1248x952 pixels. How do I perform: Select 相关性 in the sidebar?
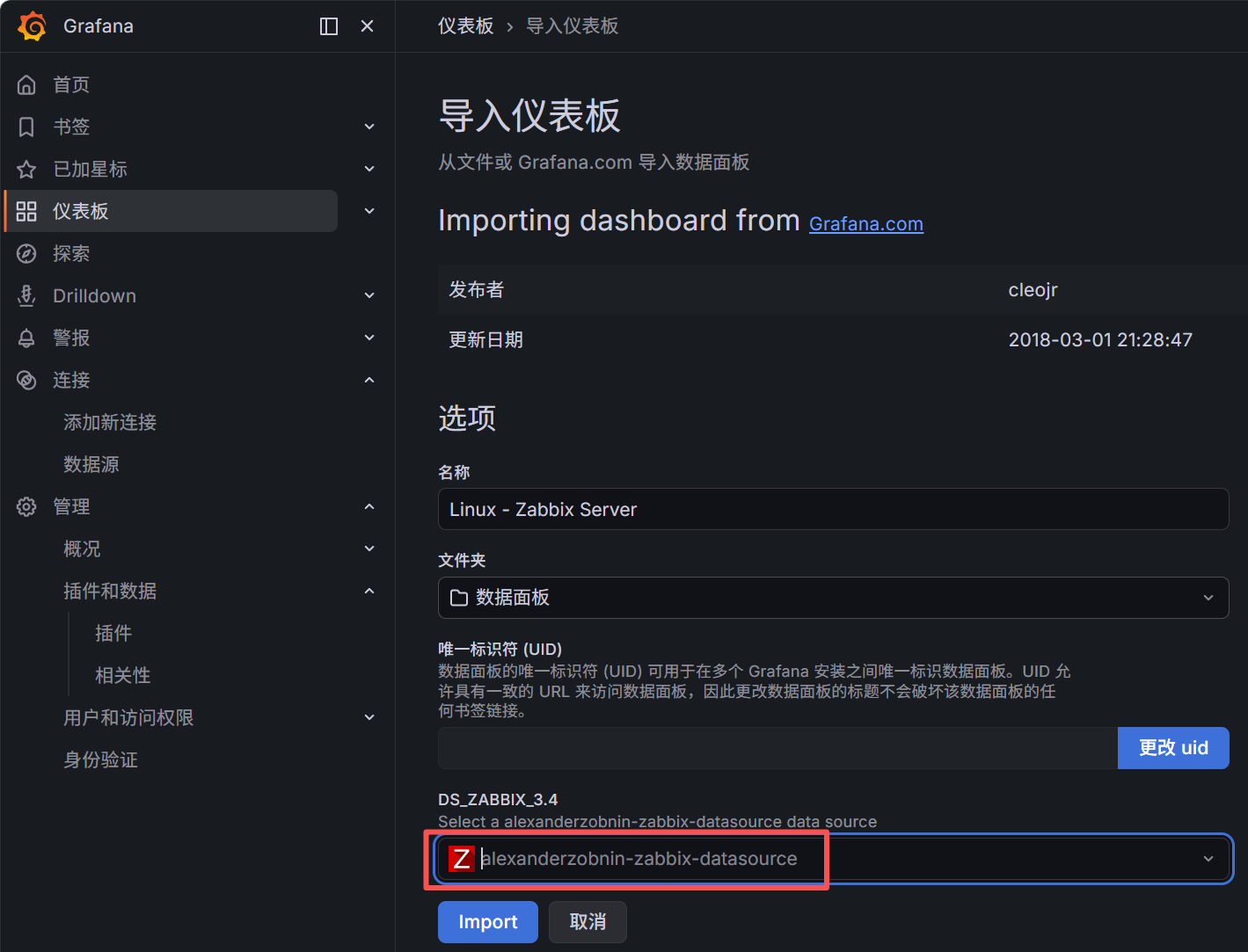[123, 675]
